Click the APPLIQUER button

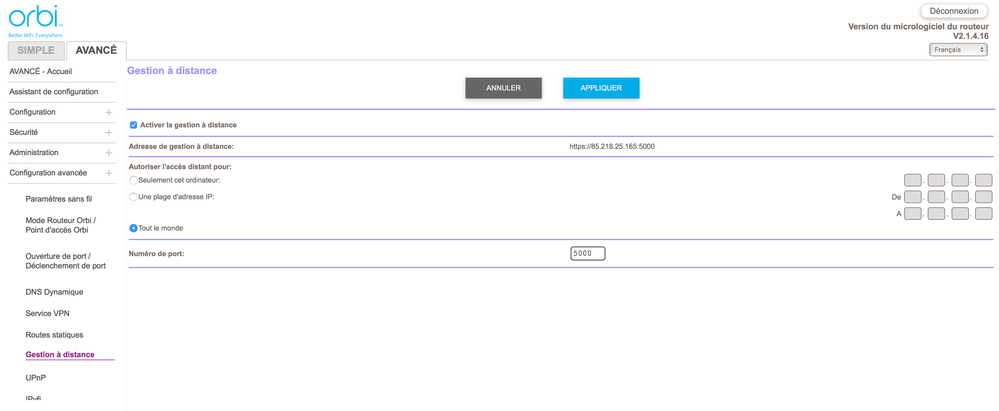[x=601, y=89]
